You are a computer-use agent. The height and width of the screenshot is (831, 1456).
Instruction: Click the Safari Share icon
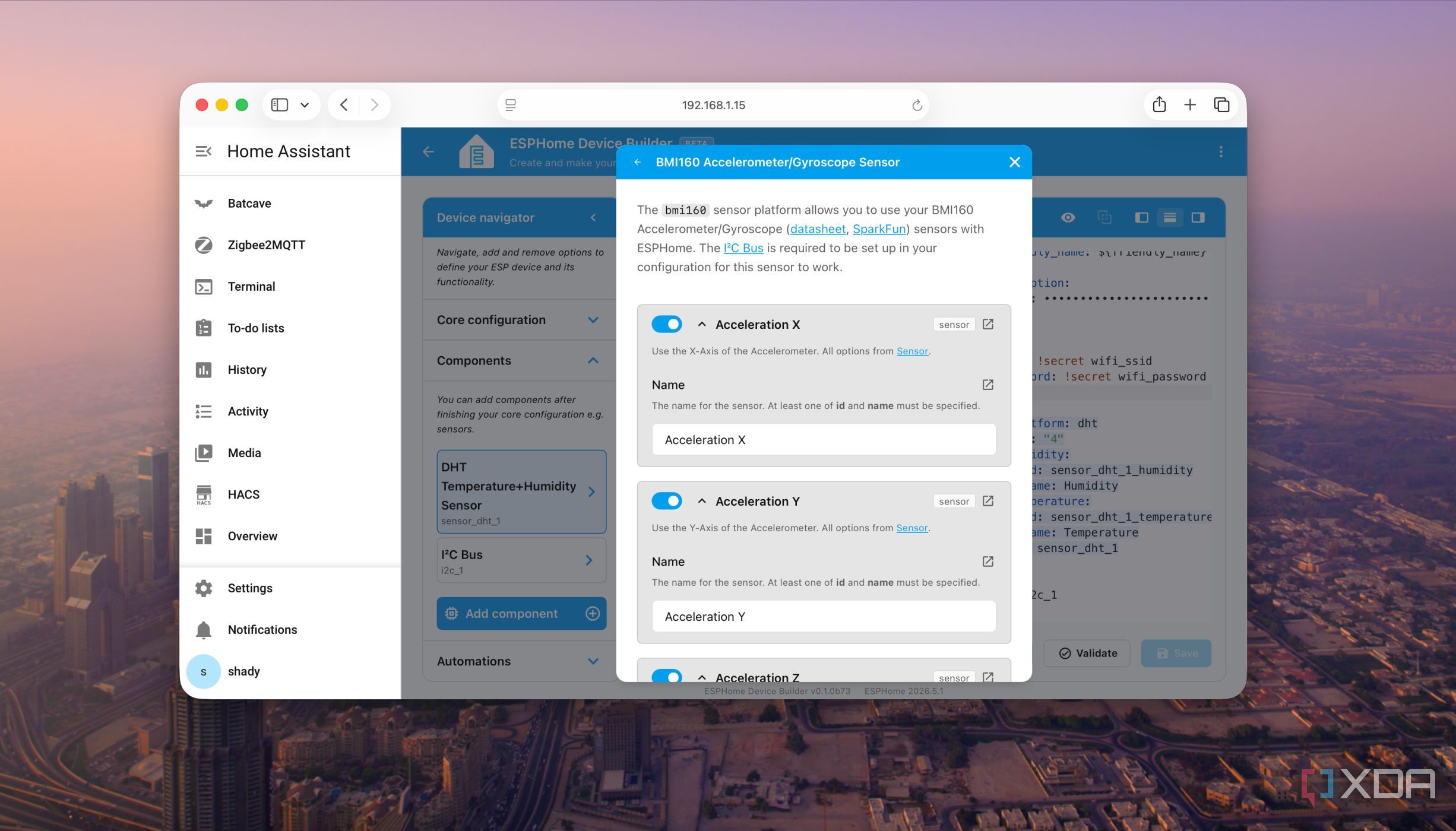tap(1159, 105)
